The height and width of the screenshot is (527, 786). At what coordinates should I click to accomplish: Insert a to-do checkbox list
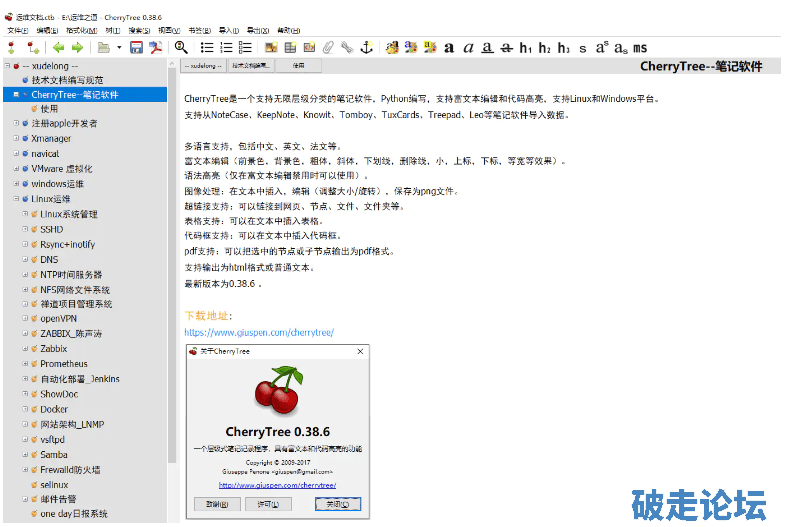click(x=246, y=47)
